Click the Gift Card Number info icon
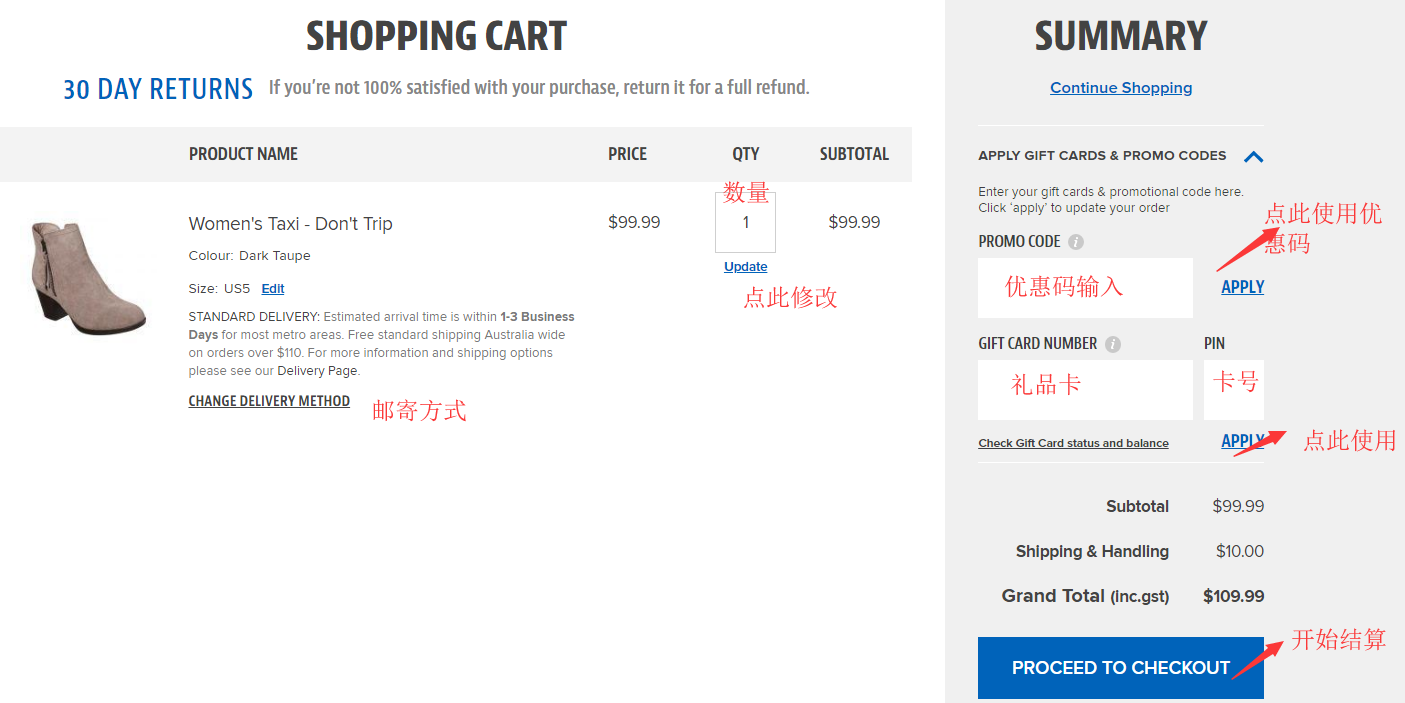 coord(1113,344)
